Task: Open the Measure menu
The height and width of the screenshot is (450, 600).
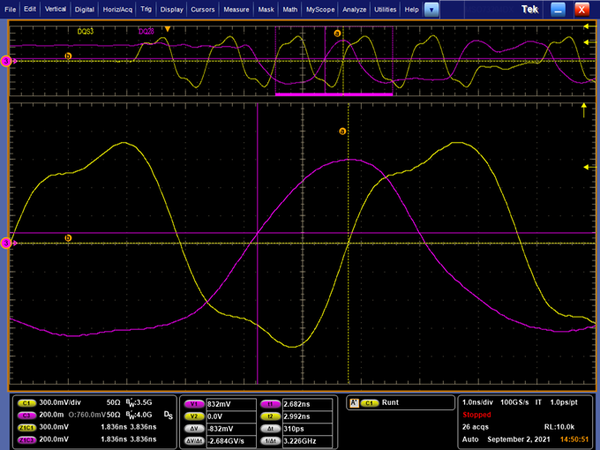Action: (237, 9)
